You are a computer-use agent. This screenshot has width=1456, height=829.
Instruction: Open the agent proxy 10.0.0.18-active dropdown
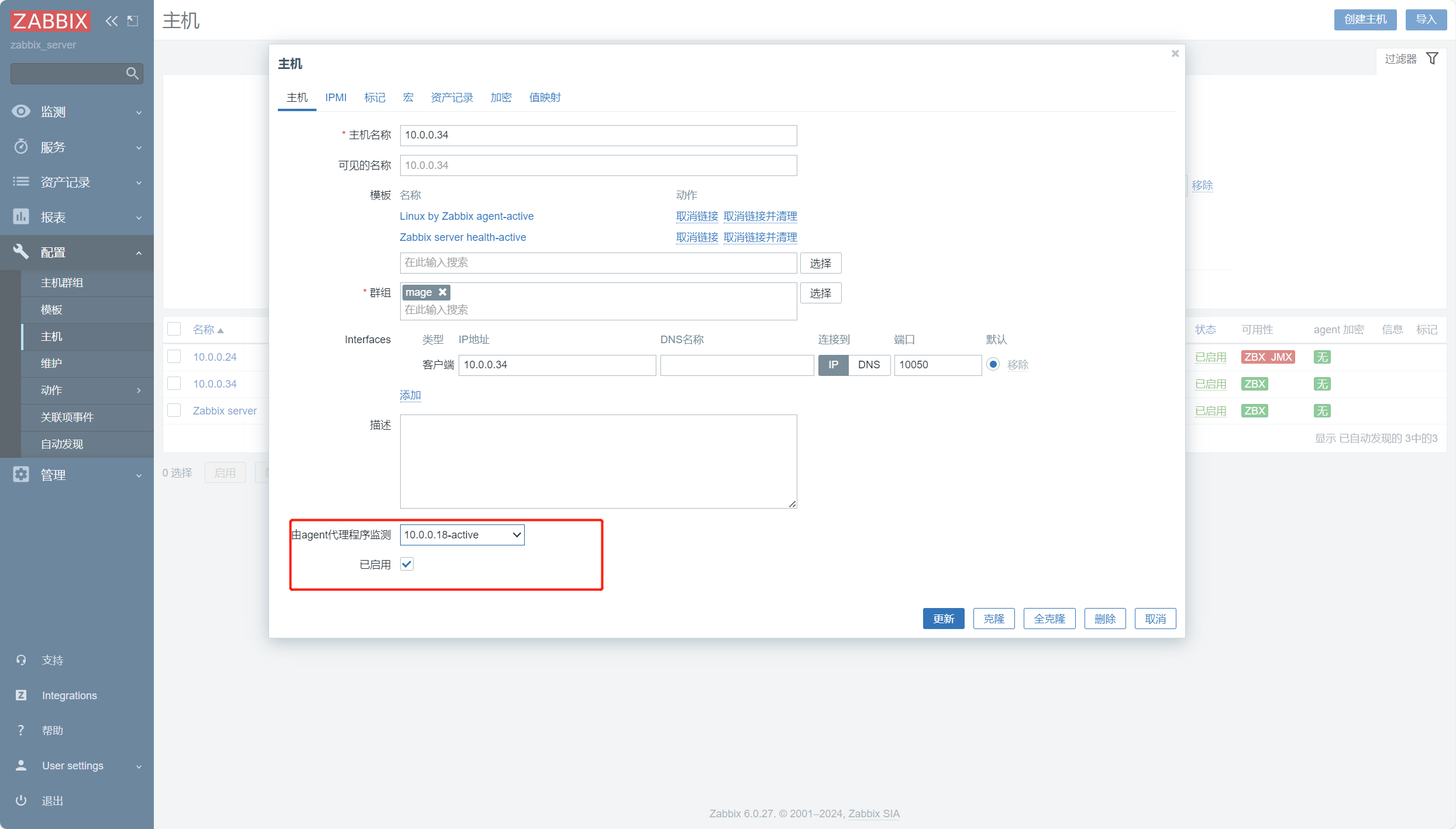(462, 535)
